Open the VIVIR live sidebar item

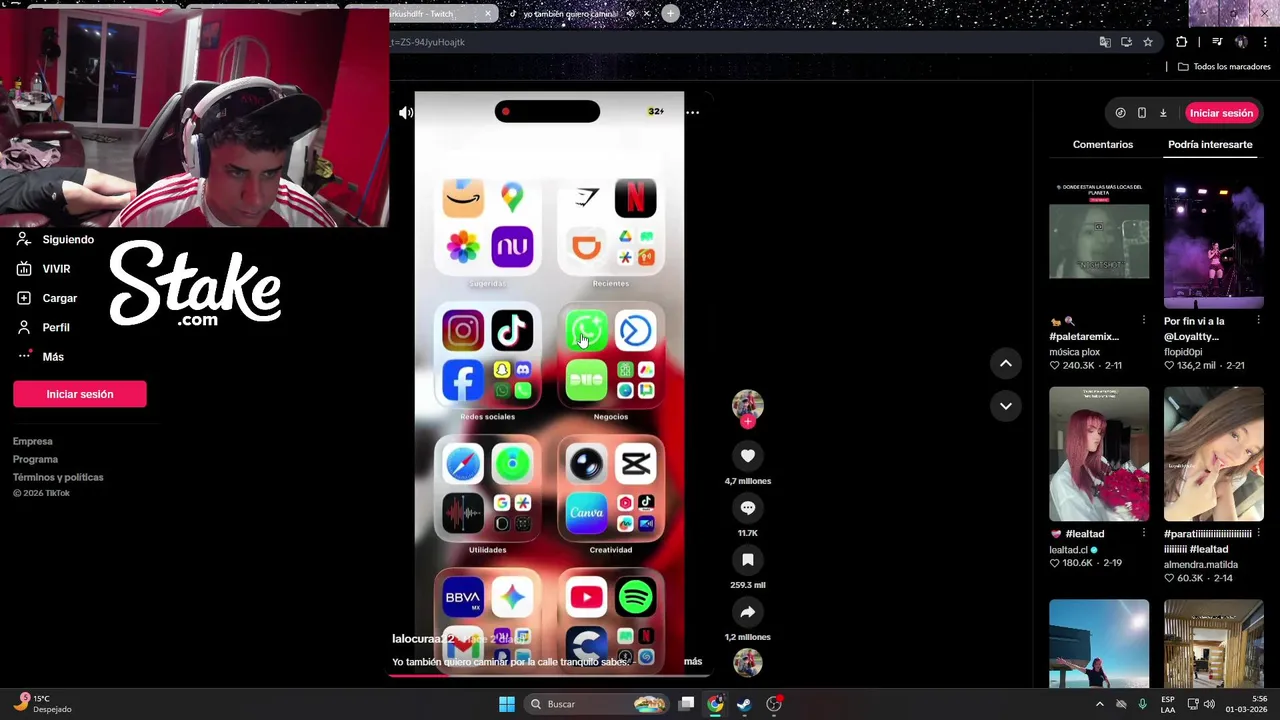(x=44, y=269)
